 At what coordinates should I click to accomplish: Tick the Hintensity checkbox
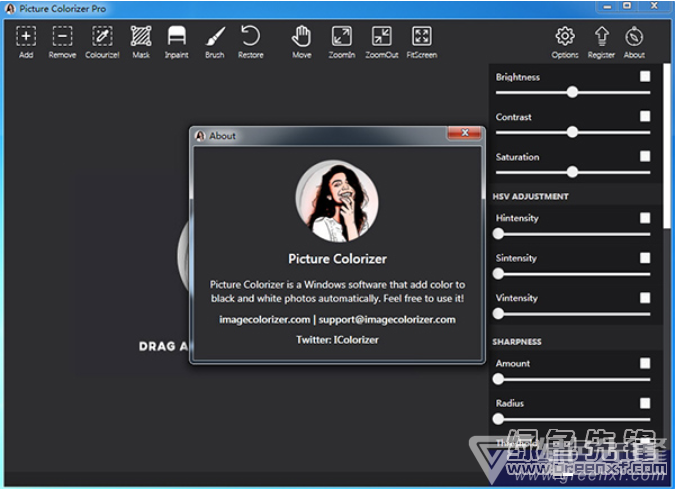click(x=645, y=218)
